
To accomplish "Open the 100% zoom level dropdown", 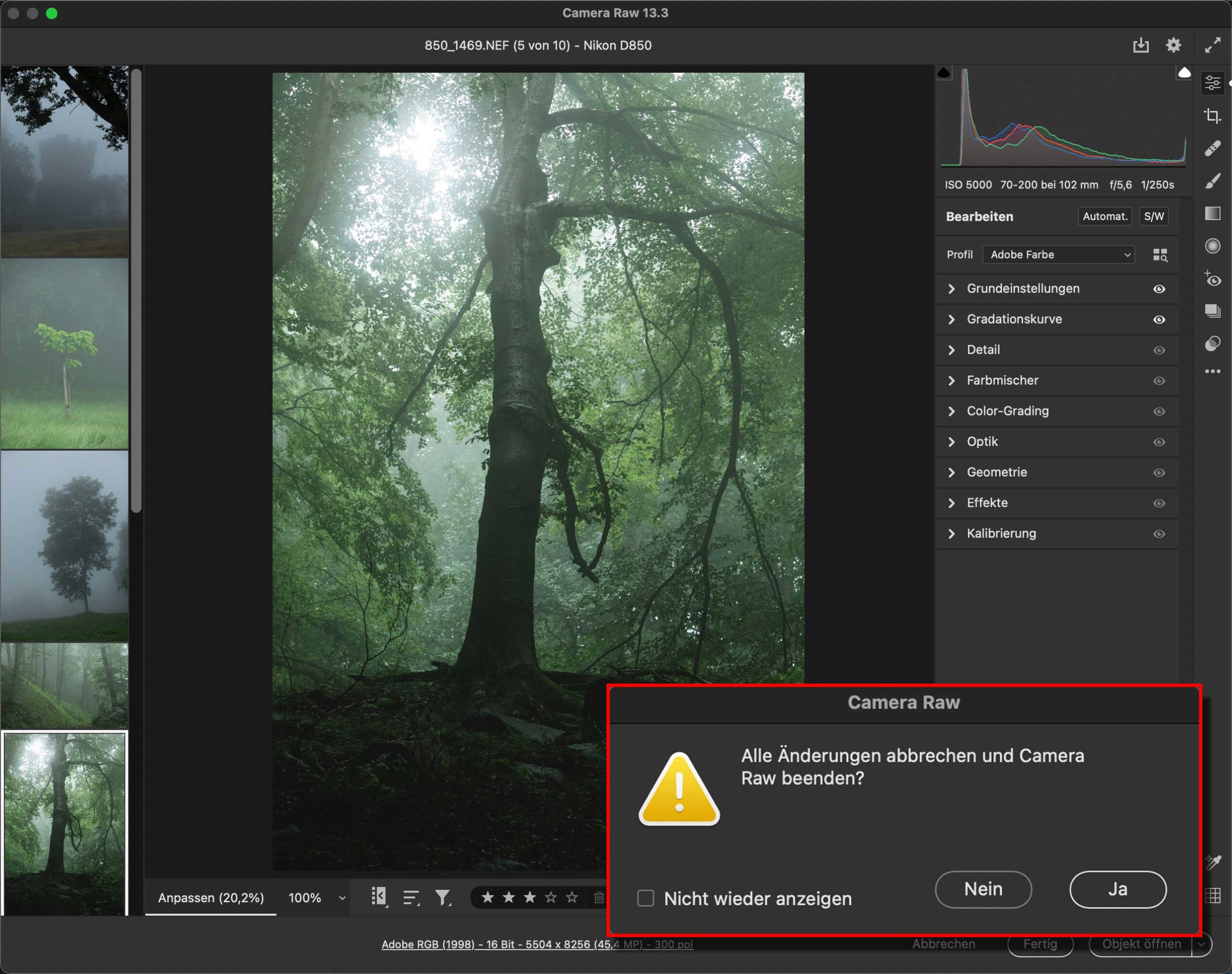I will pyautogui.click(x=317, y=898).
